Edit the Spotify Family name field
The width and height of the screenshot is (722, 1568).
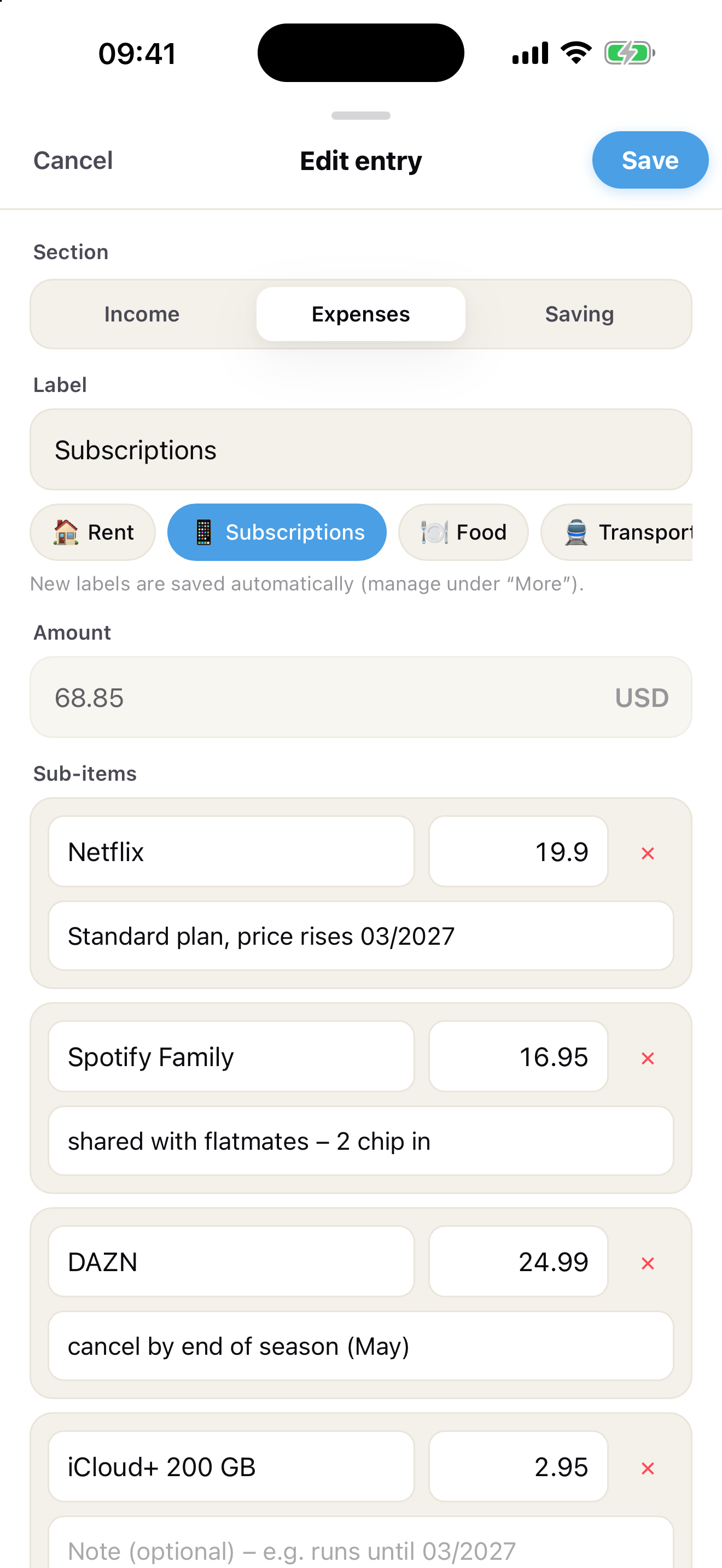click(x=231, y=1057)
